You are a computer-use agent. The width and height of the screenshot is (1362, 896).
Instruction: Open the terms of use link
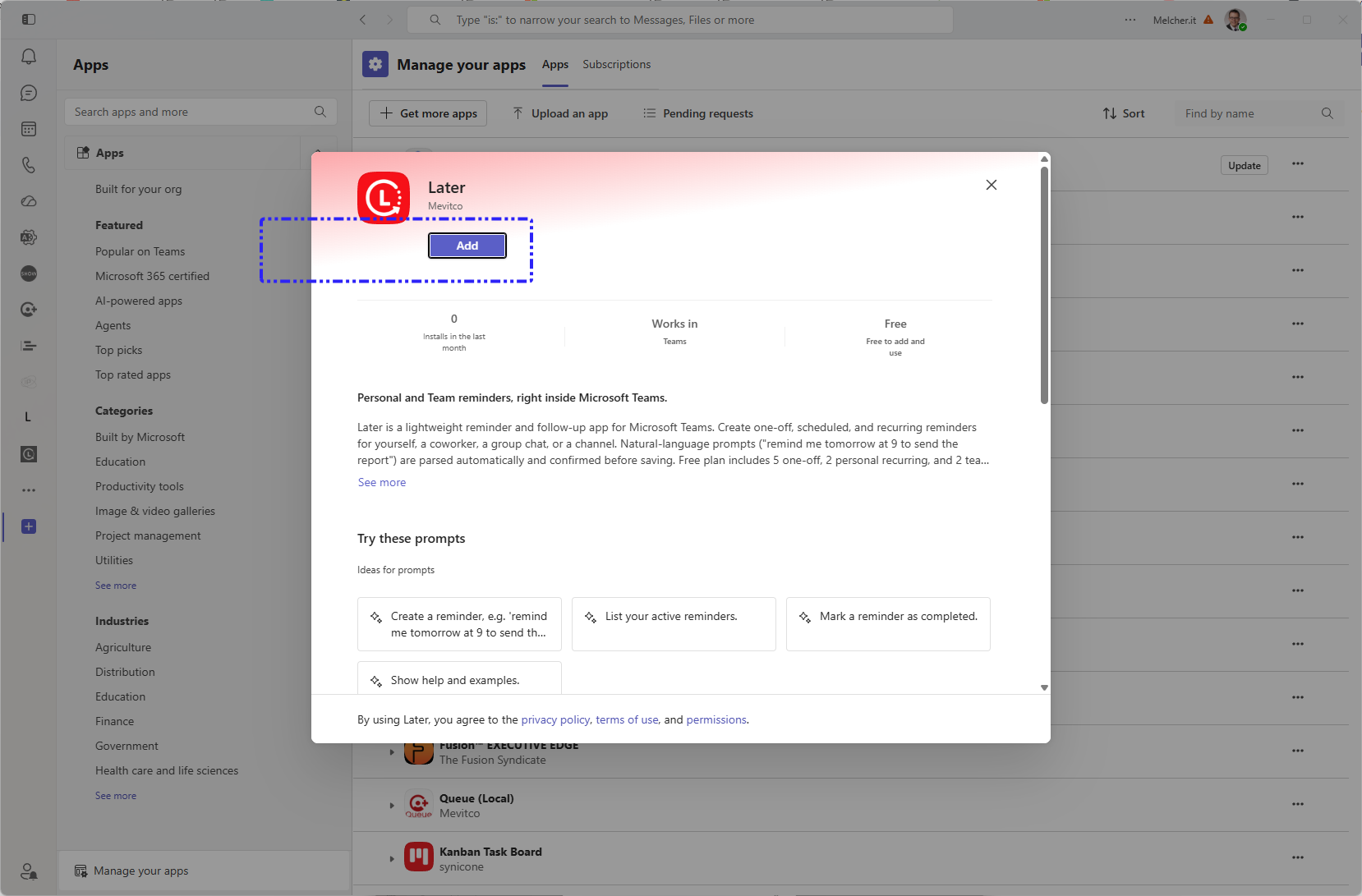627,719
